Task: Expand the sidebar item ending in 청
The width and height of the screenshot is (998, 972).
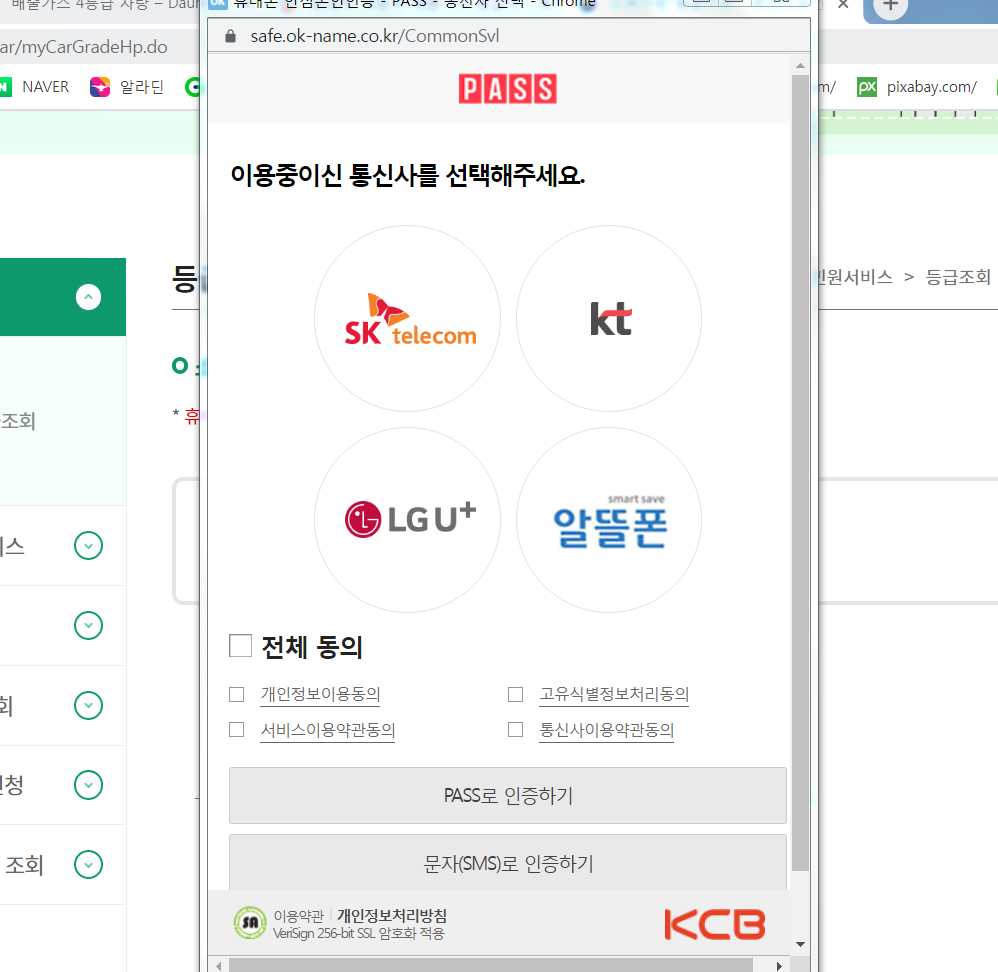Action: coord(88,785)
